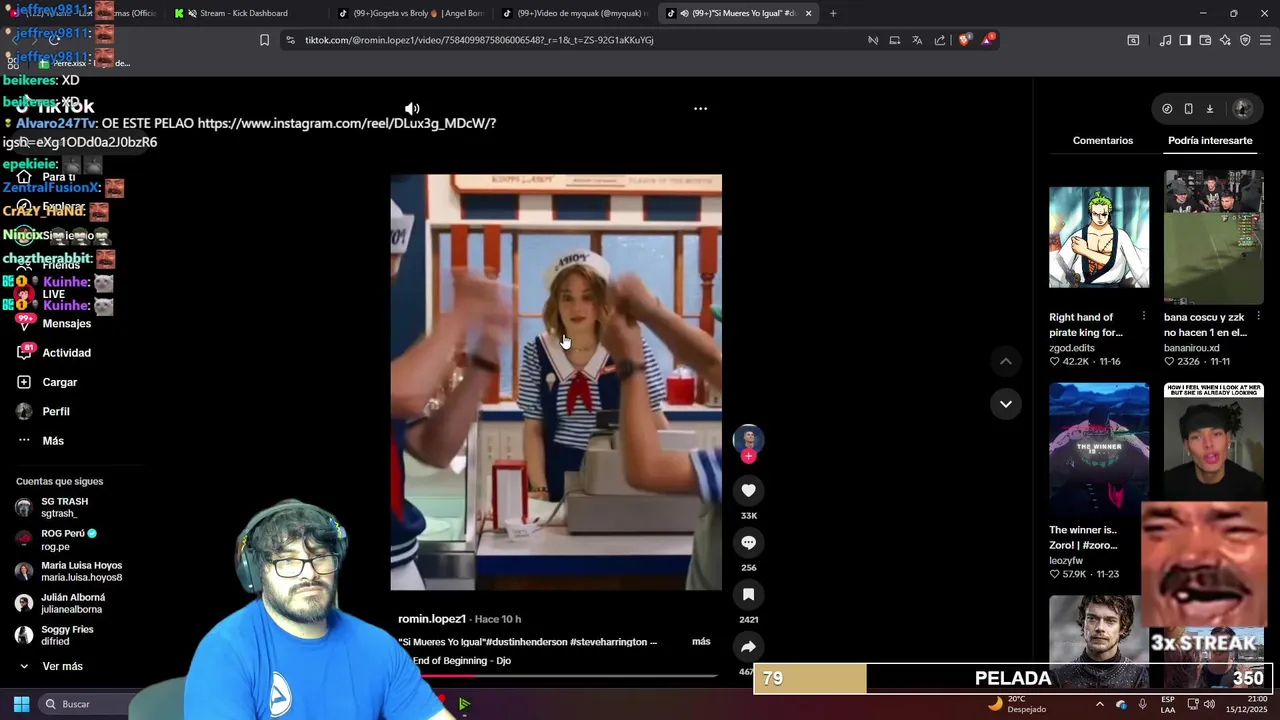Screen dimensions: 1280x720
Task: Switch to Podría interesarte tab
Action: click(1210, 141)
